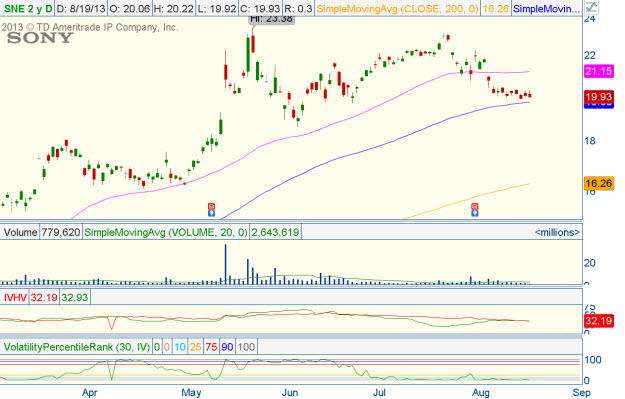
Task: Click the Aug label on time axis
Action: coord(481,393)
